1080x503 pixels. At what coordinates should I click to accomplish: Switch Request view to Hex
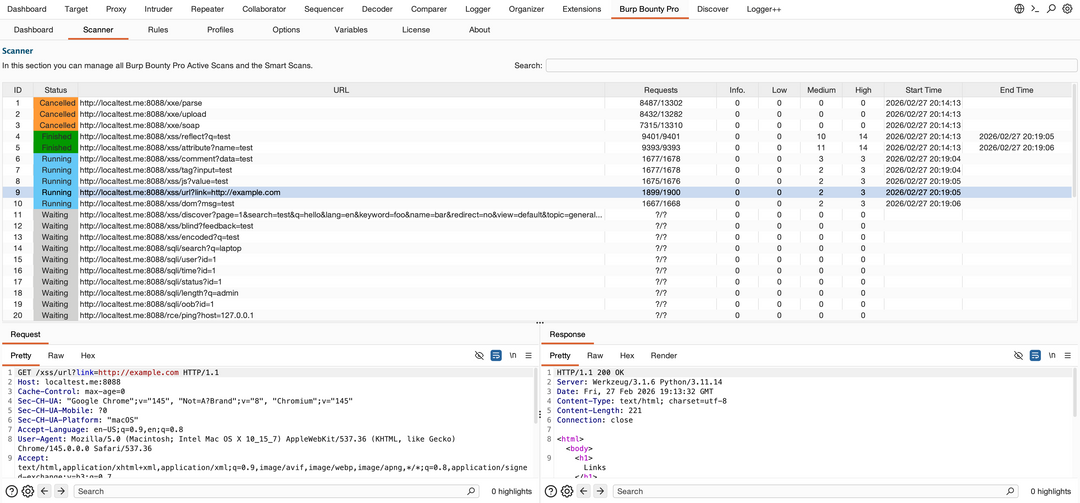pyautogui.click(x=88, y=355)
